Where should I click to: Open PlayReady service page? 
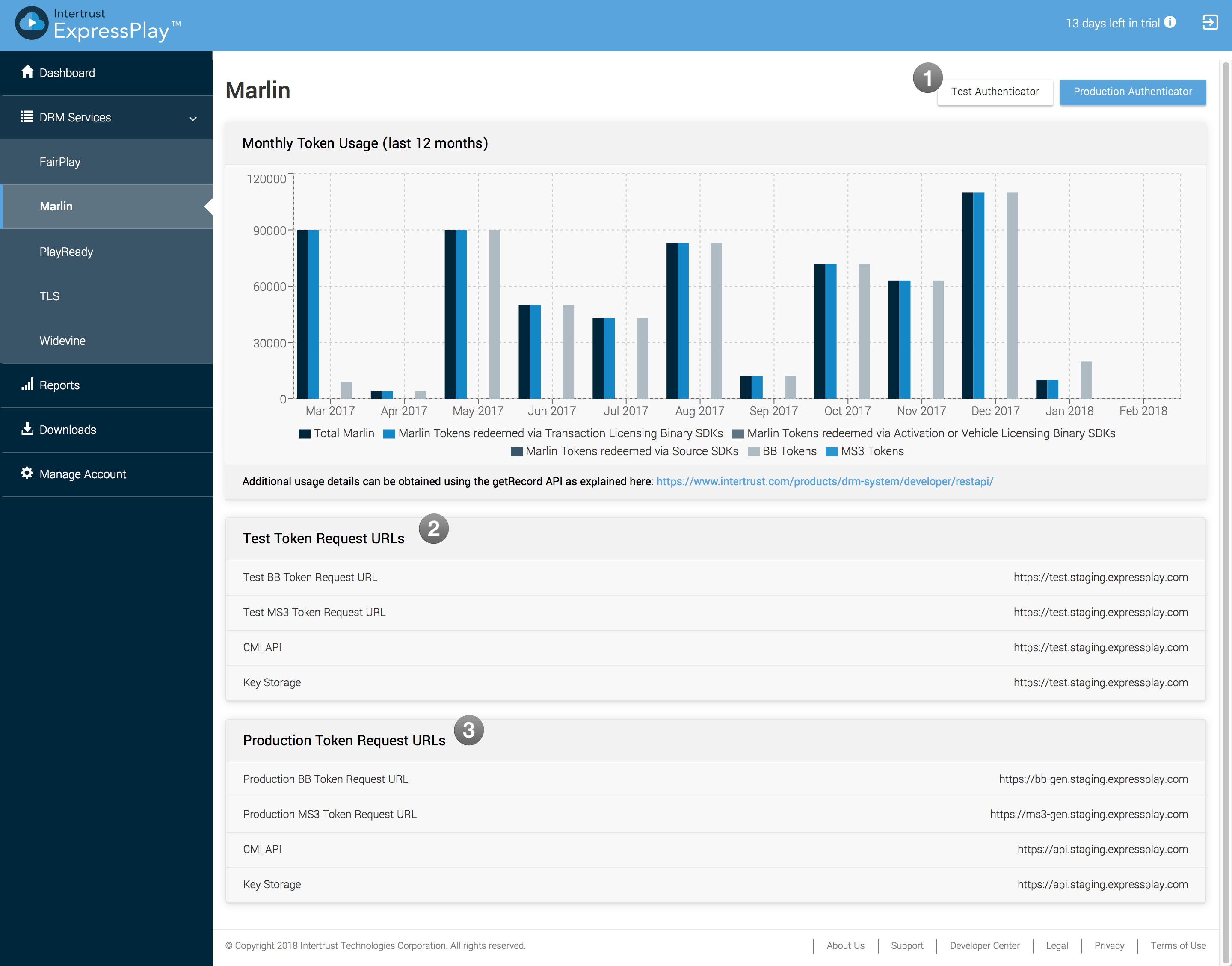pyautogui.click(x=106, y=252)
